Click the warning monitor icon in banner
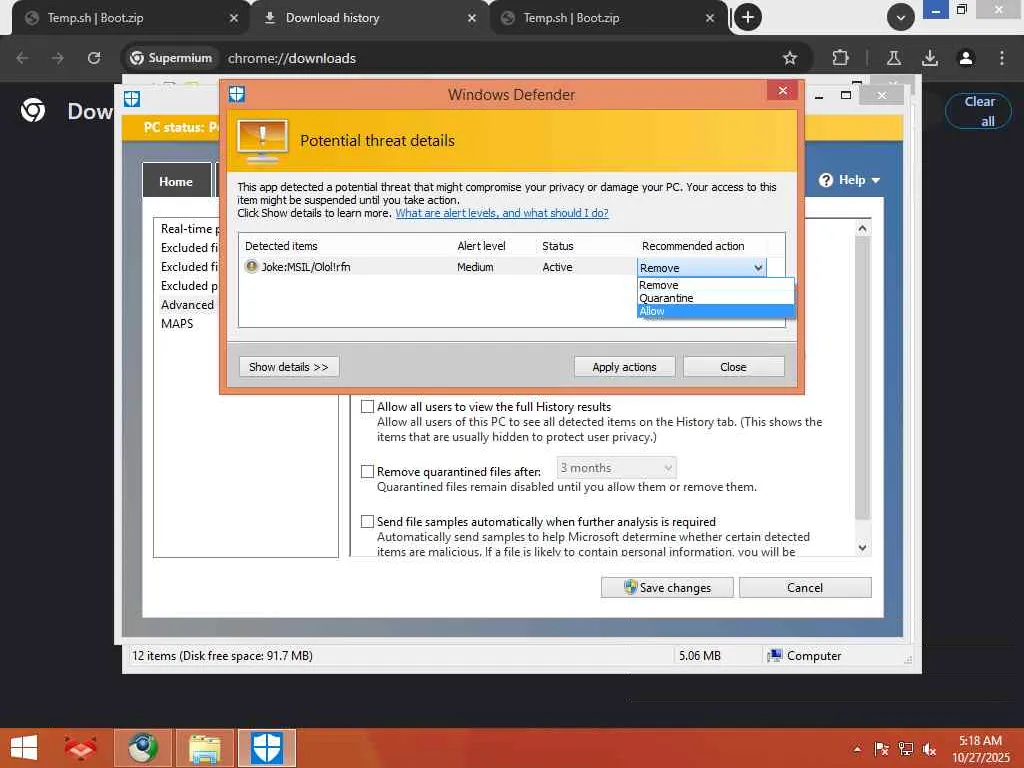 point(263,142)
